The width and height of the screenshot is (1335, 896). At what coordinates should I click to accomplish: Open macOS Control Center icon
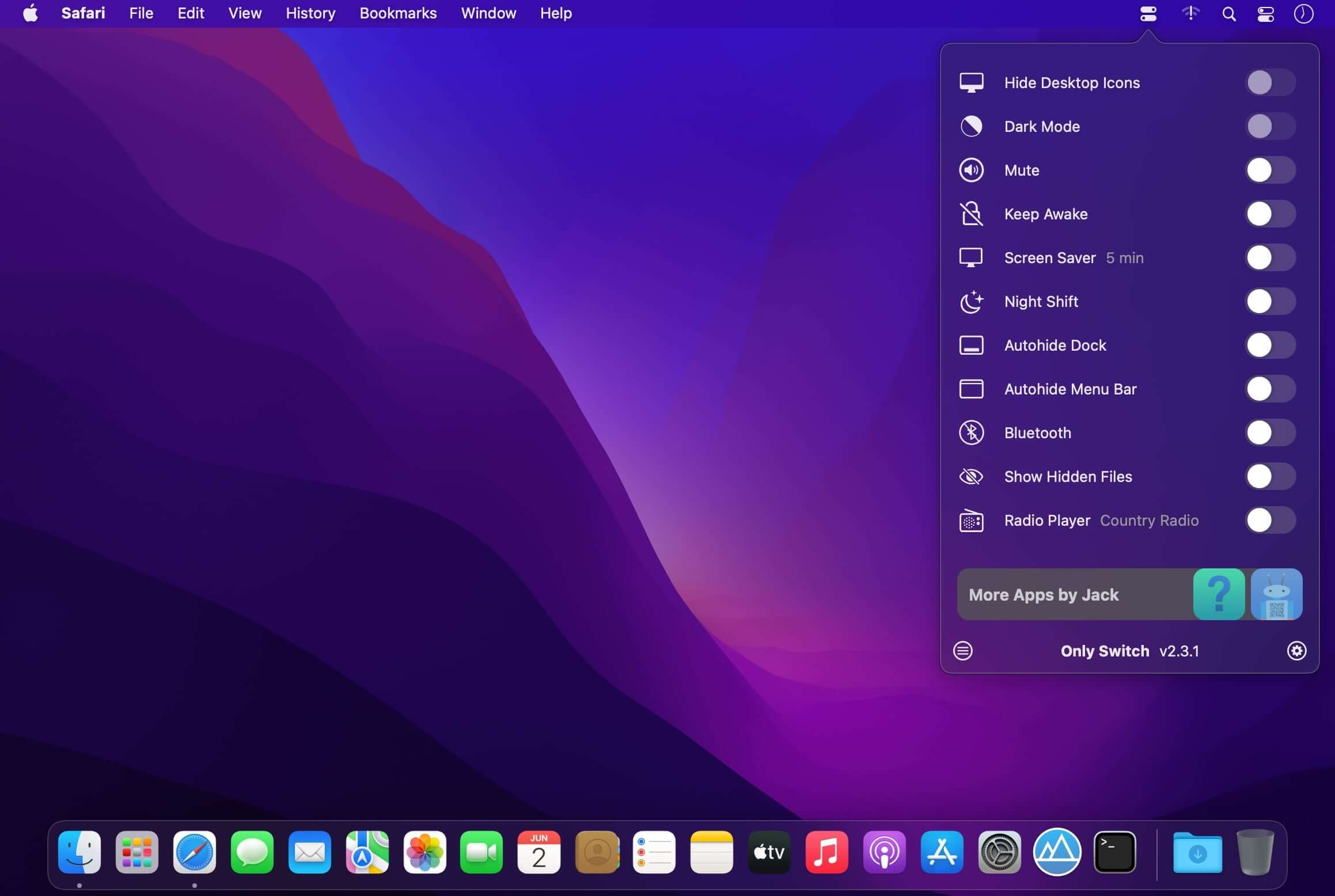[1265, 14]
